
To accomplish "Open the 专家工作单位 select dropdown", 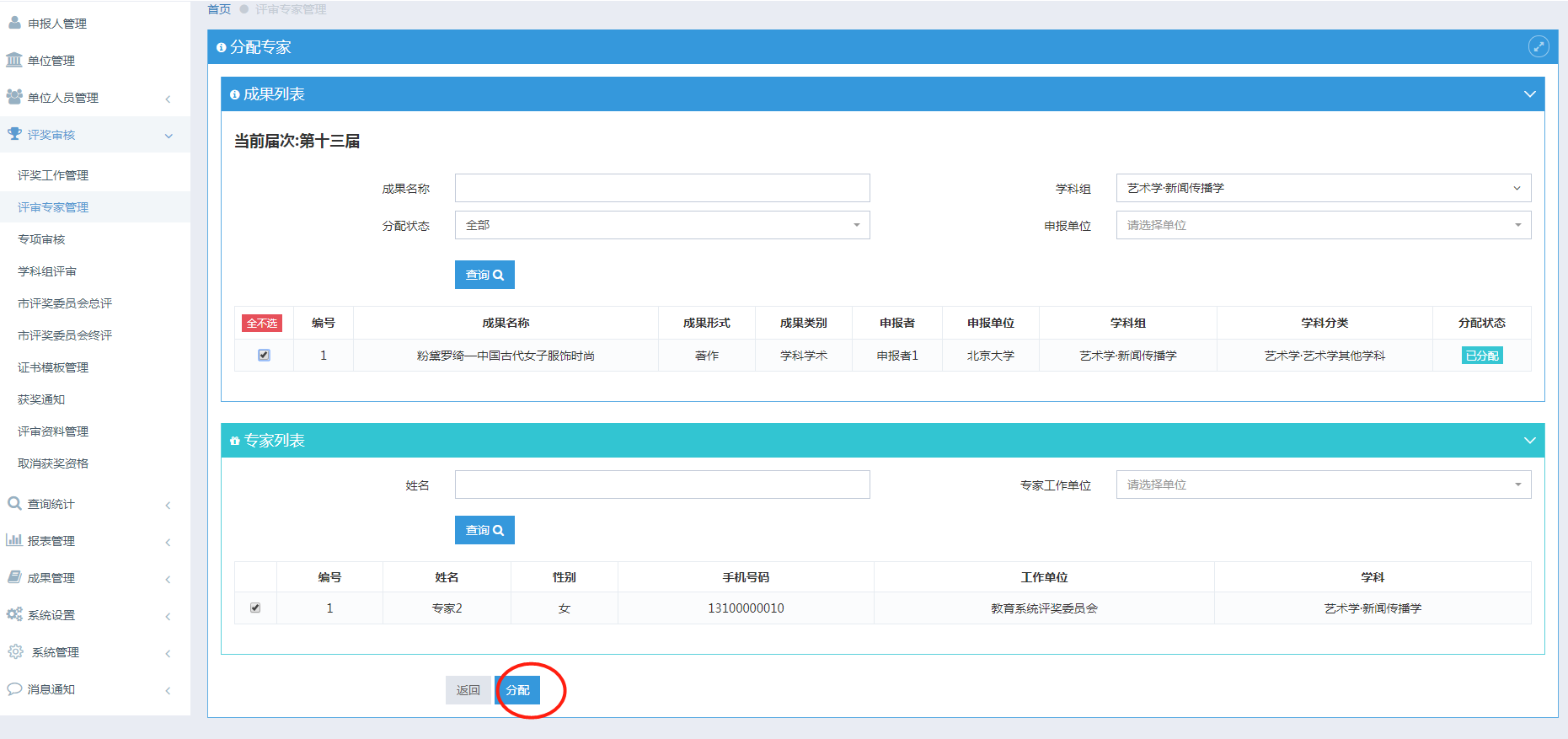I will coord(1324,485).
